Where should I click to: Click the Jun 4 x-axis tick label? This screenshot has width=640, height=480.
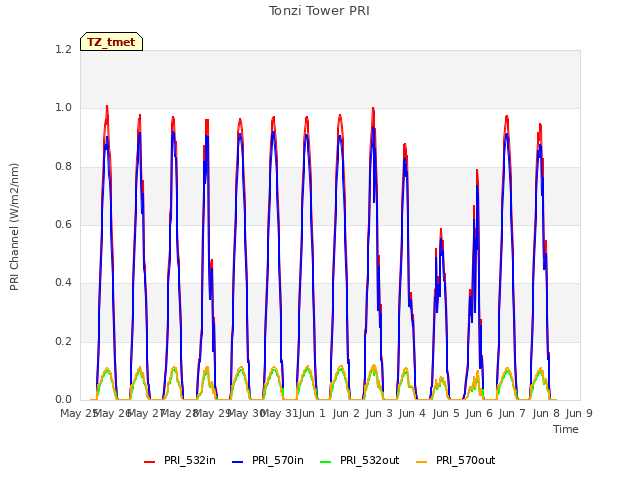point(412,413)
